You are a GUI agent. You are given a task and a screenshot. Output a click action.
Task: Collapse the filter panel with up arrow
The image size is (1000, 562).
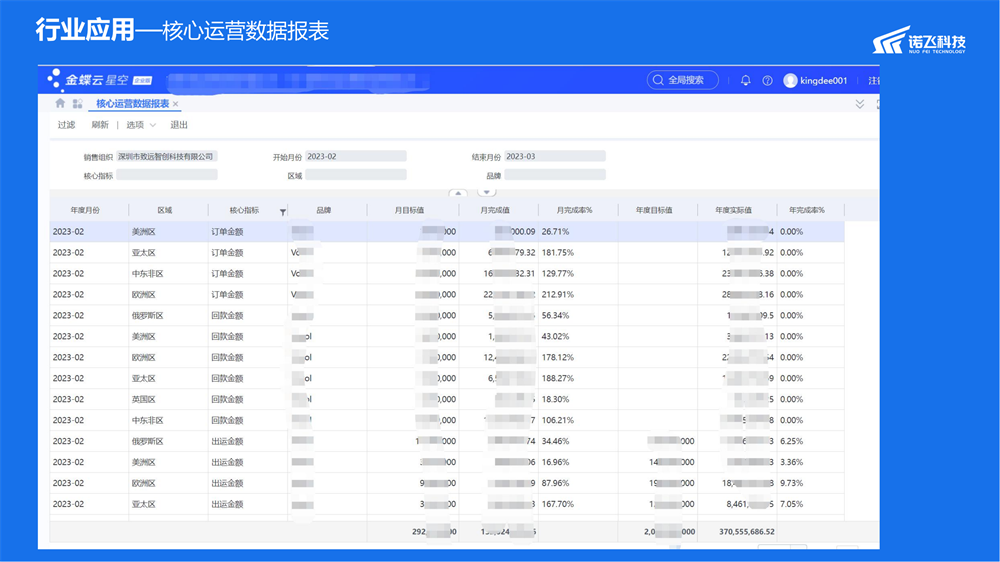[x=458, y=193]
